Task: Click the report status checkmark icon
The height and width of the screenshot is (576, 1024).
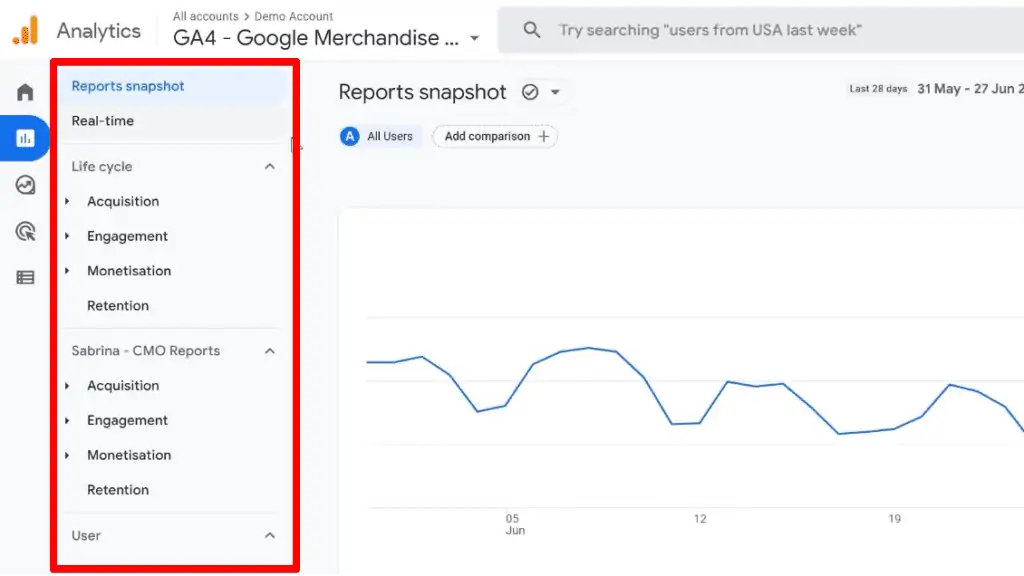Action: [530, 92]
